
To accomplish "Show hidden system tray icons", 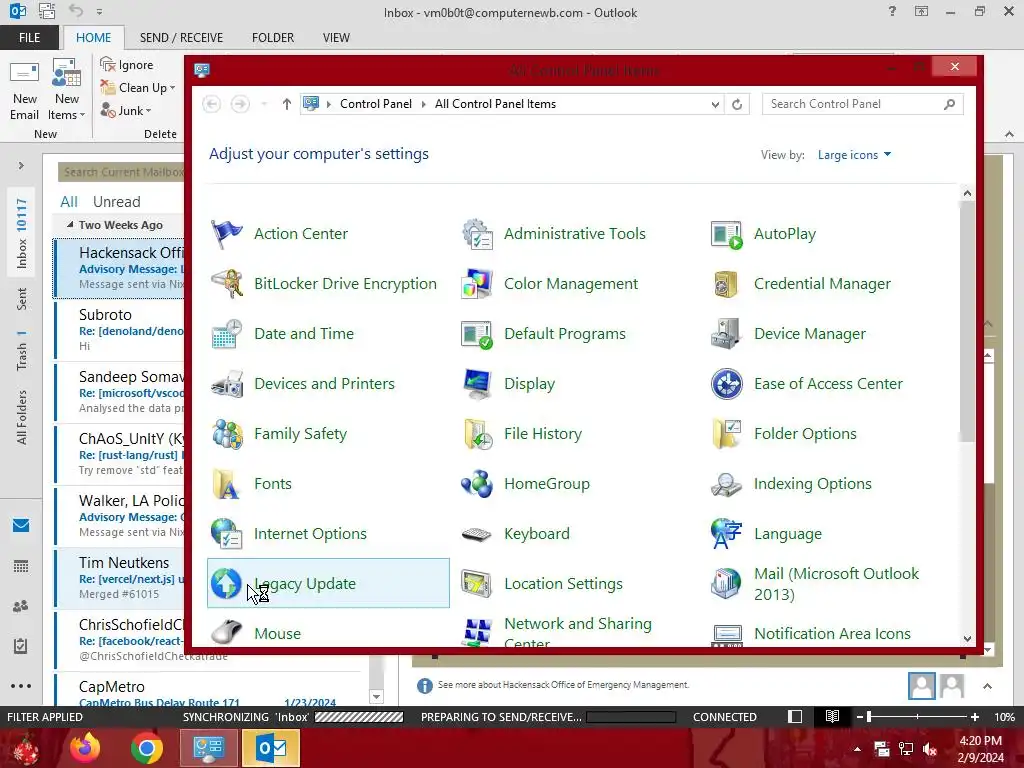I will 857,749.
